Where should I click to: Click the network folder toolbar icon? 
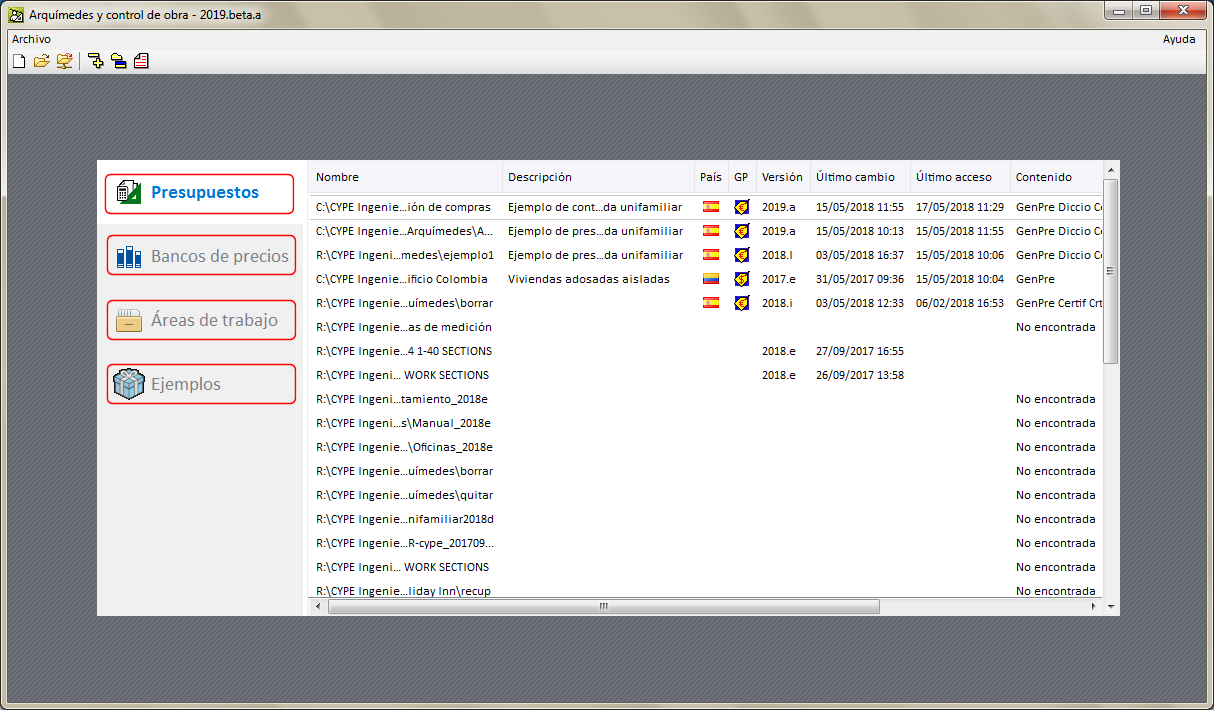64,62
